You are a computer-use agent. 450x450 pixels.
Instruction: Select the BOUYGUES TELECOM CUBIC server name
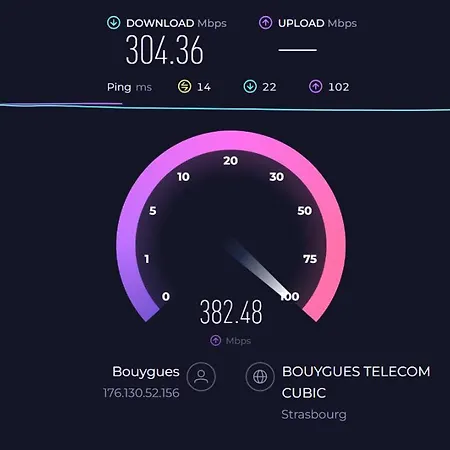356,382
